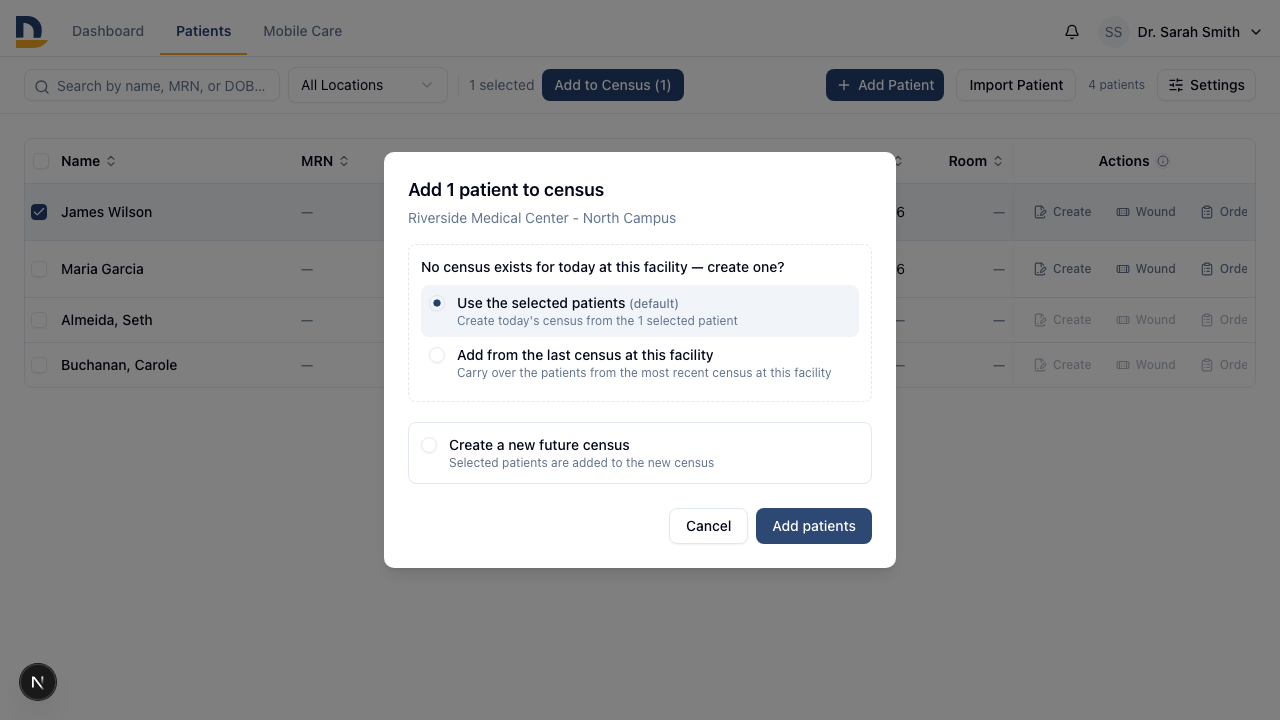The image size is (1280, 720).
Task: Toggle the select-all header checkbox
Action: click(41, 161)
